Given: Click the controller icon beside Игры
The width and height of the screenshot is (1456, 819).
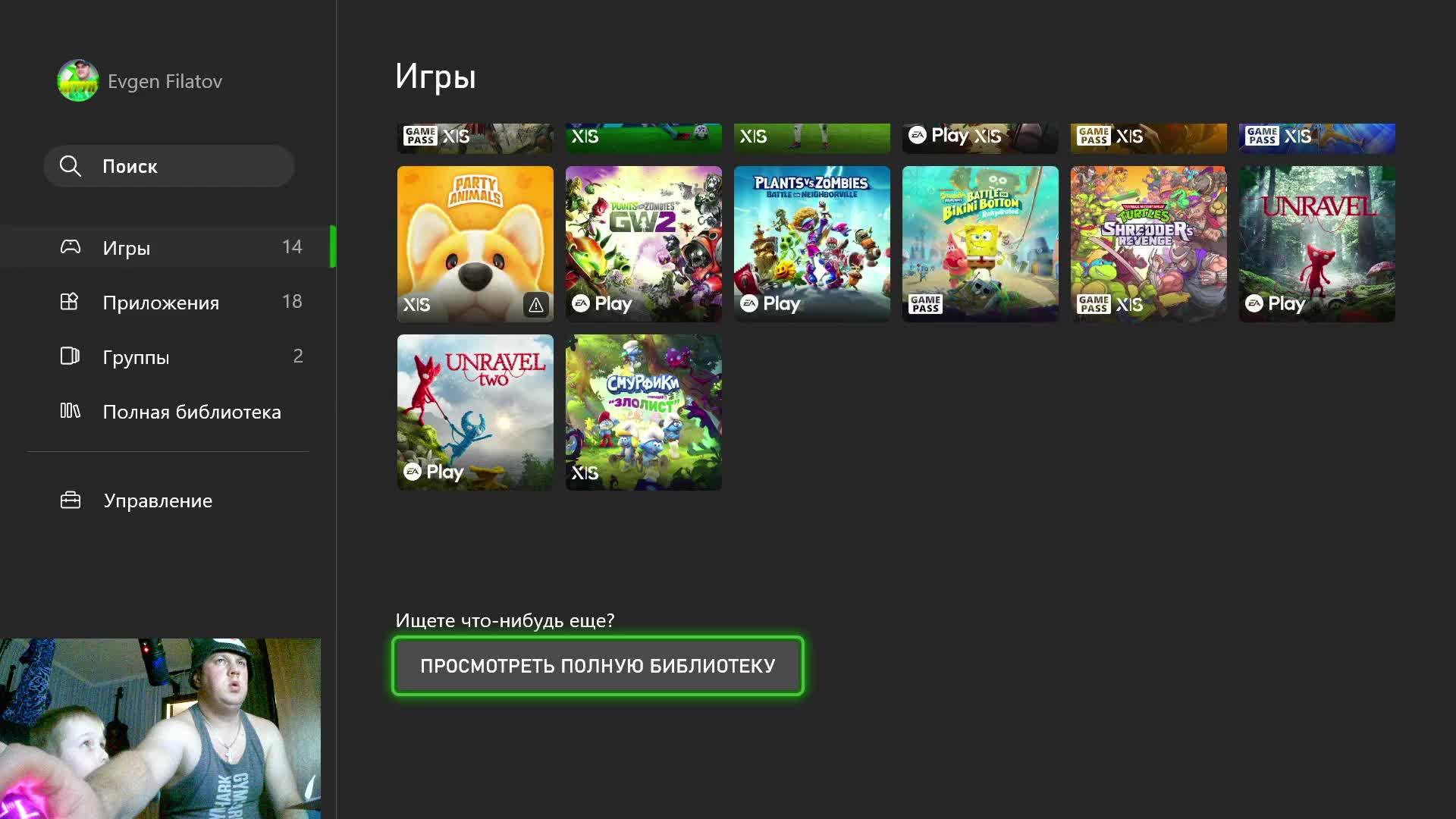Looking at the screenshot, I should pos(71,247).
